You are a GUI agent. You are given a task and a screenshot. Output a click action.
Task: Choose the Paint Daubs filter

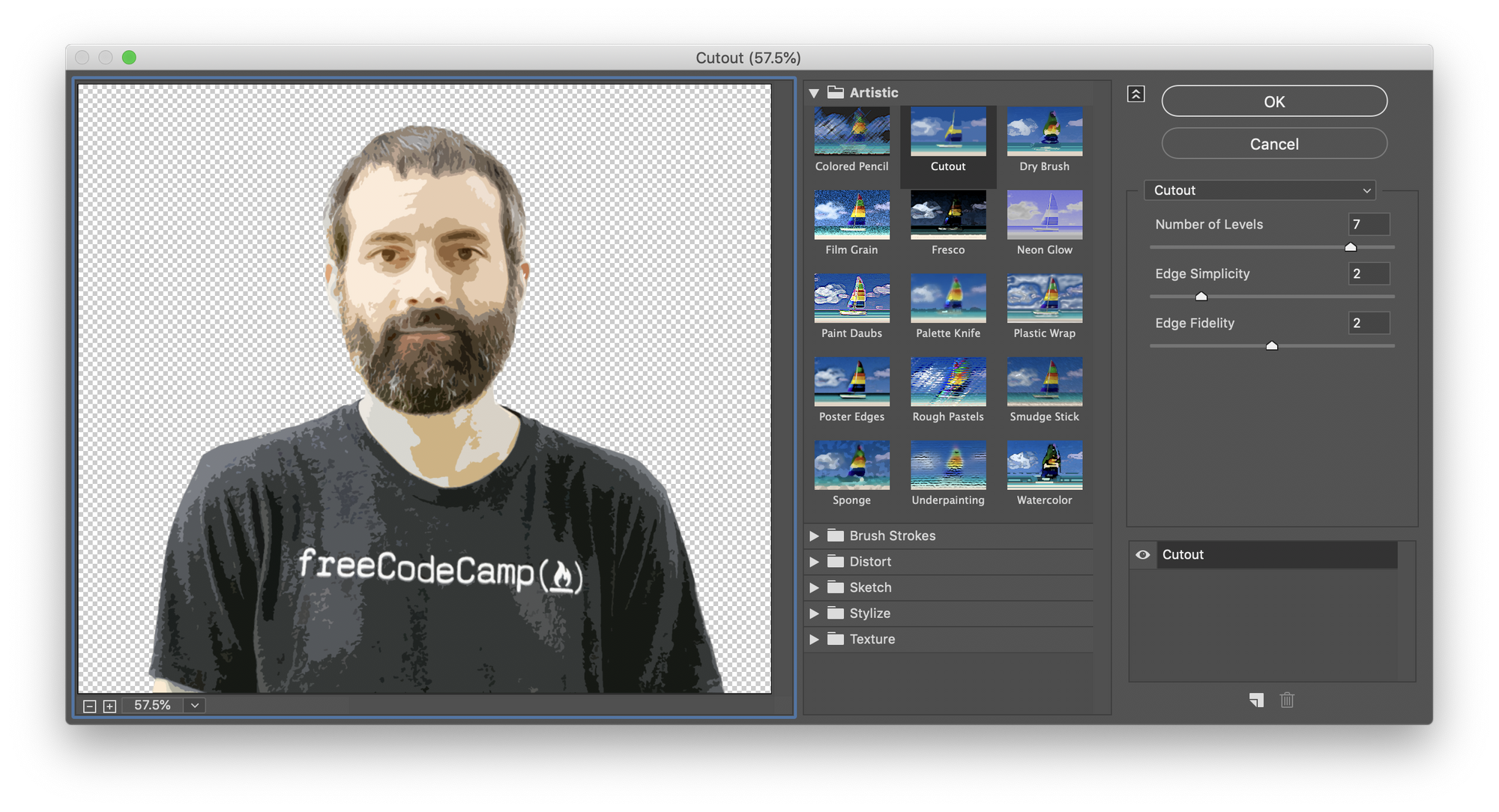851,298
